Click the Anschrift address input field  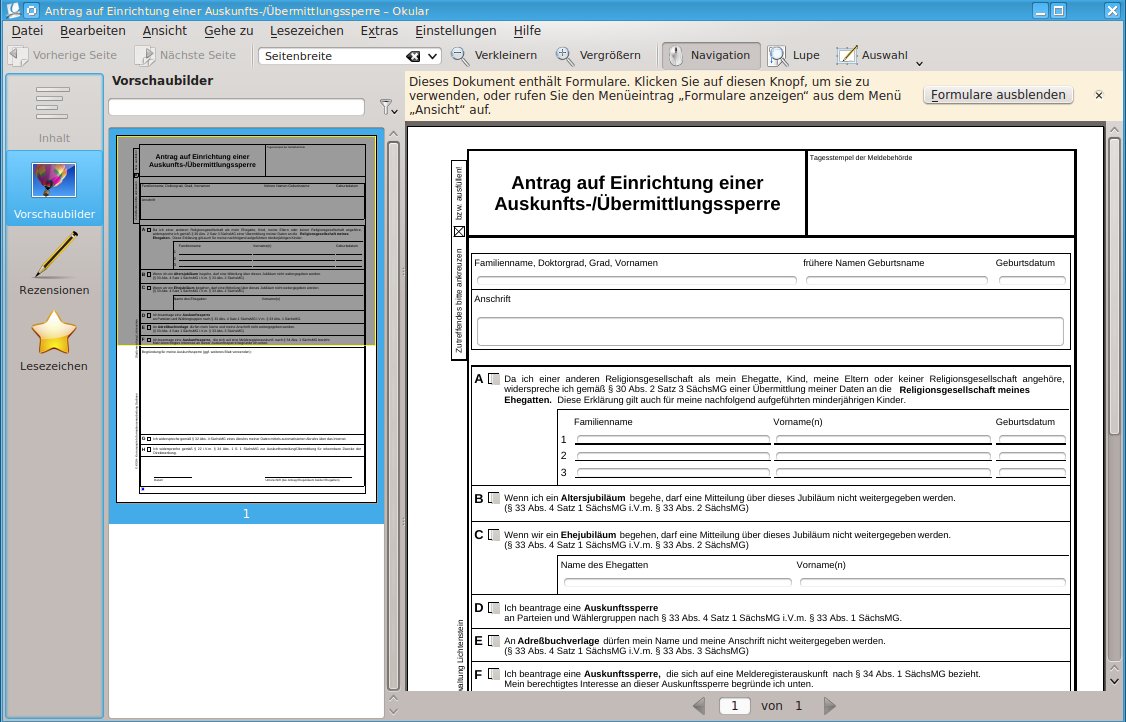[769, 331]
